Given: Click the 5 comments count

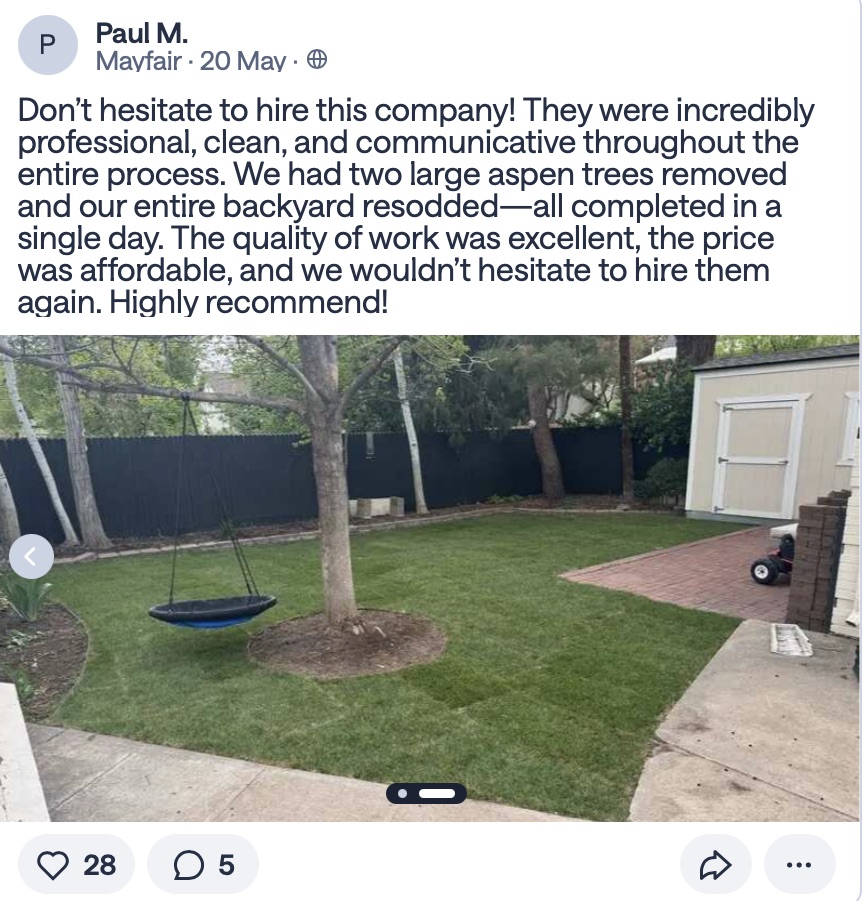Looking at the screenshot, I should tap(226, 865).
